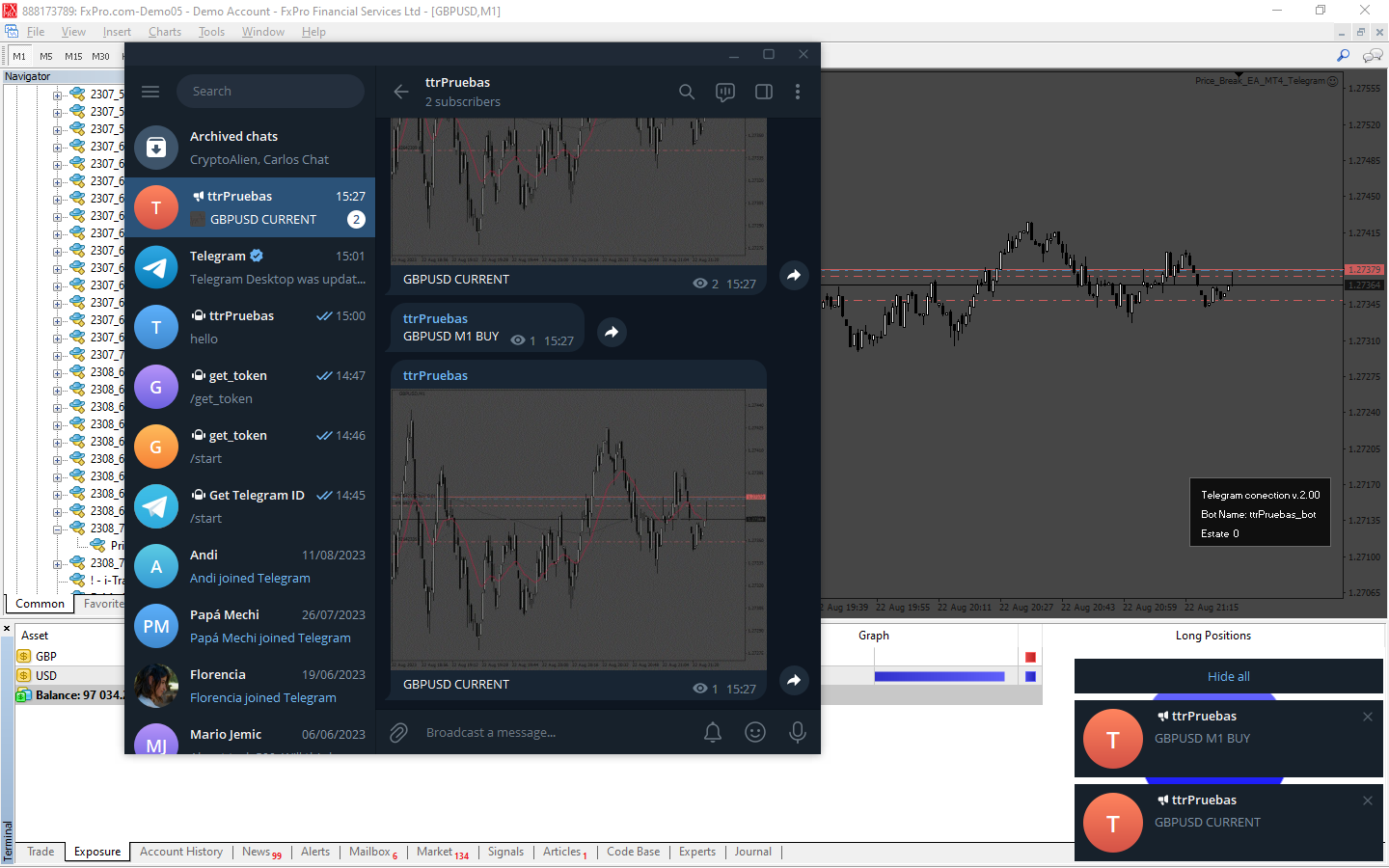Toggle the right sidebar panel icon
This screenshot has height=868, width=1389.
point(764,92)
